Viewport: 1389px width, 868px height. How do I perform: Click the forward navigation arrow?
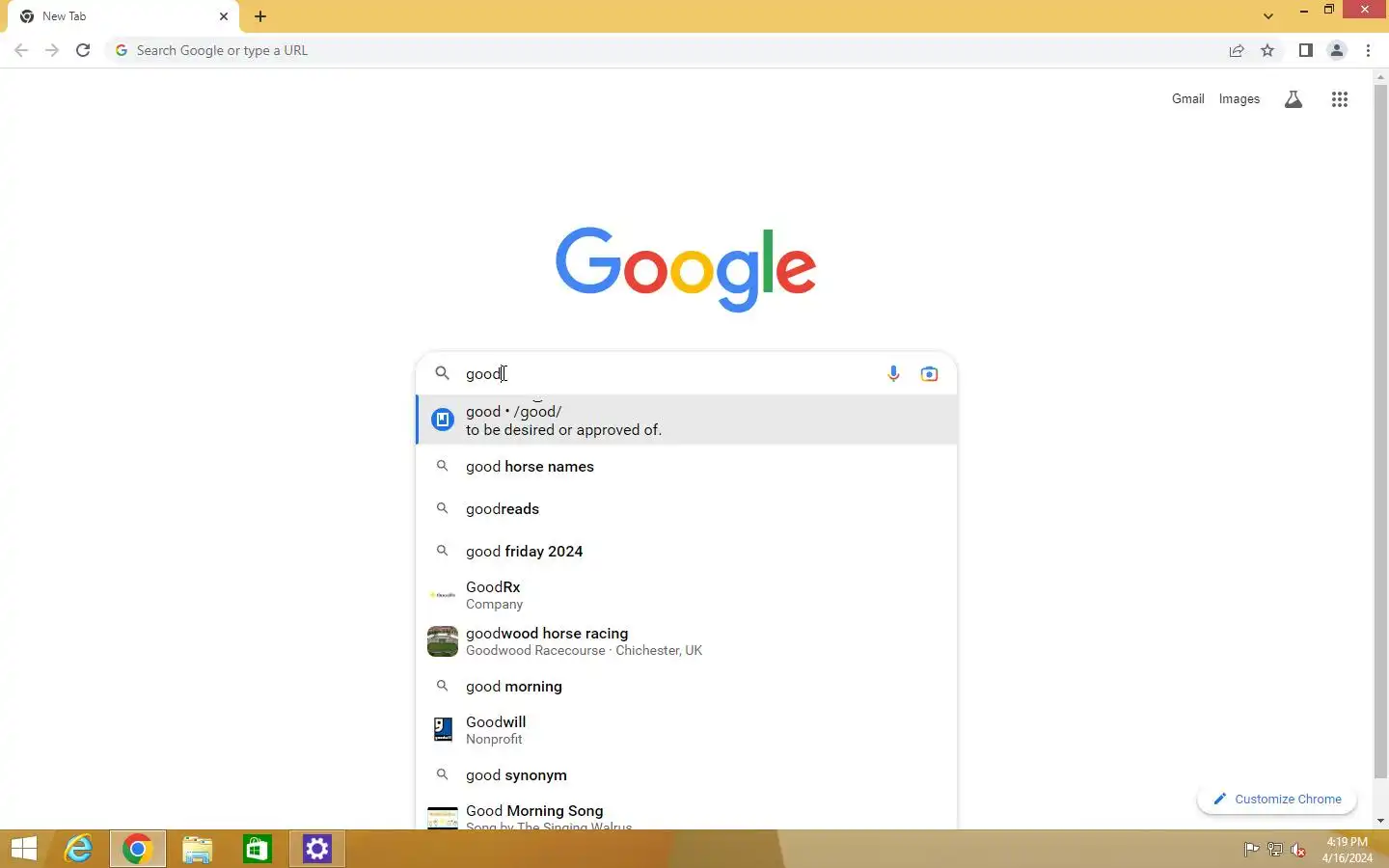click(x=52, y=50)
